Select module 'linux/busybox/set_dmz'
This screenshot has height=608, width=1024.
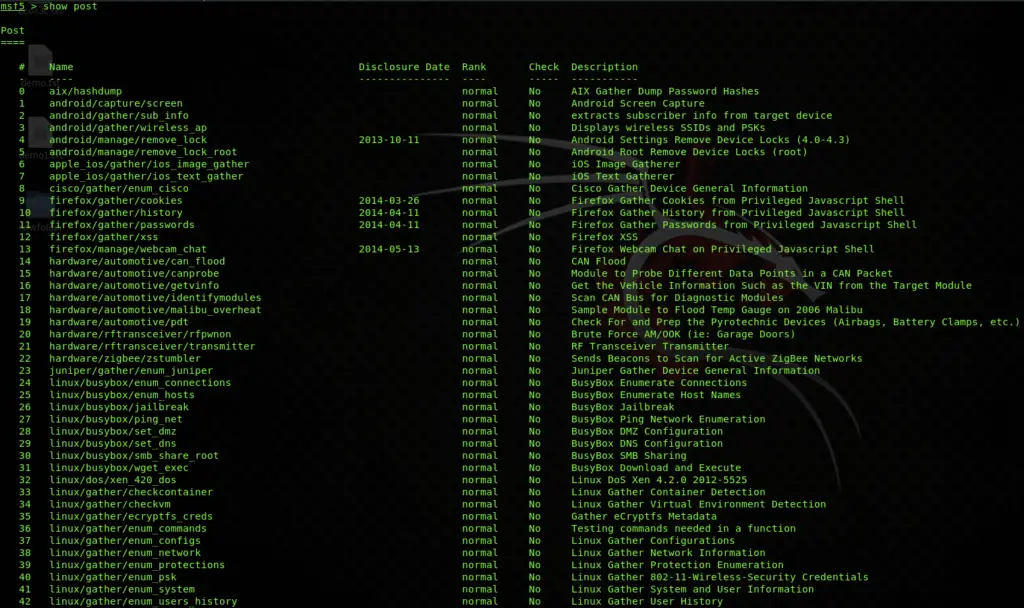coord(113,432)
